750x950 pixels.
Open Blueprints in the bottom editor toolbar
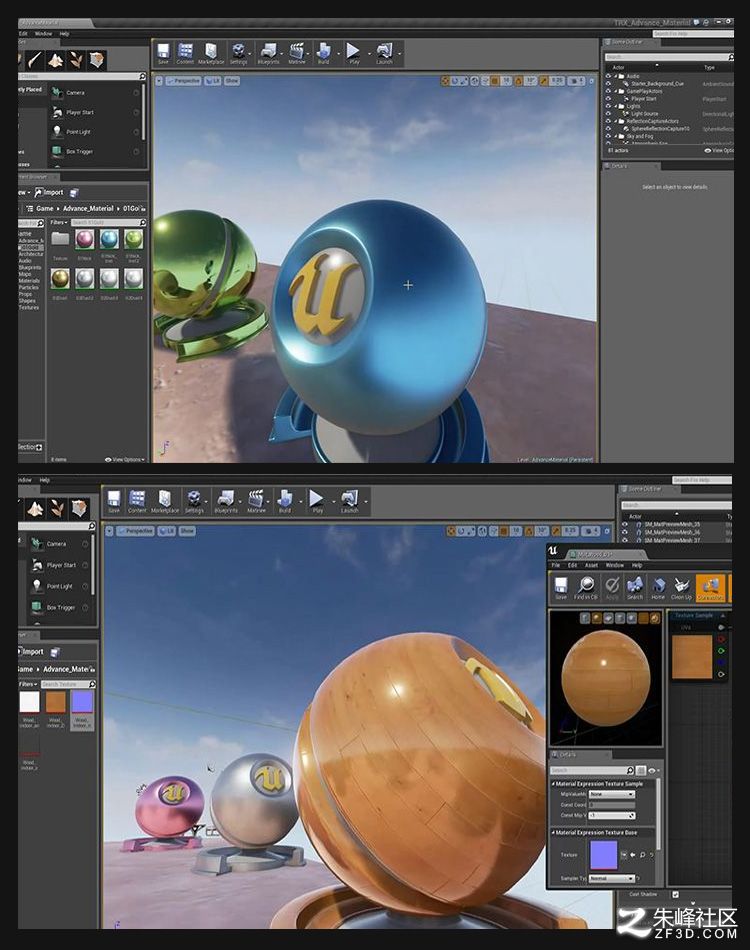coord(225,502)
